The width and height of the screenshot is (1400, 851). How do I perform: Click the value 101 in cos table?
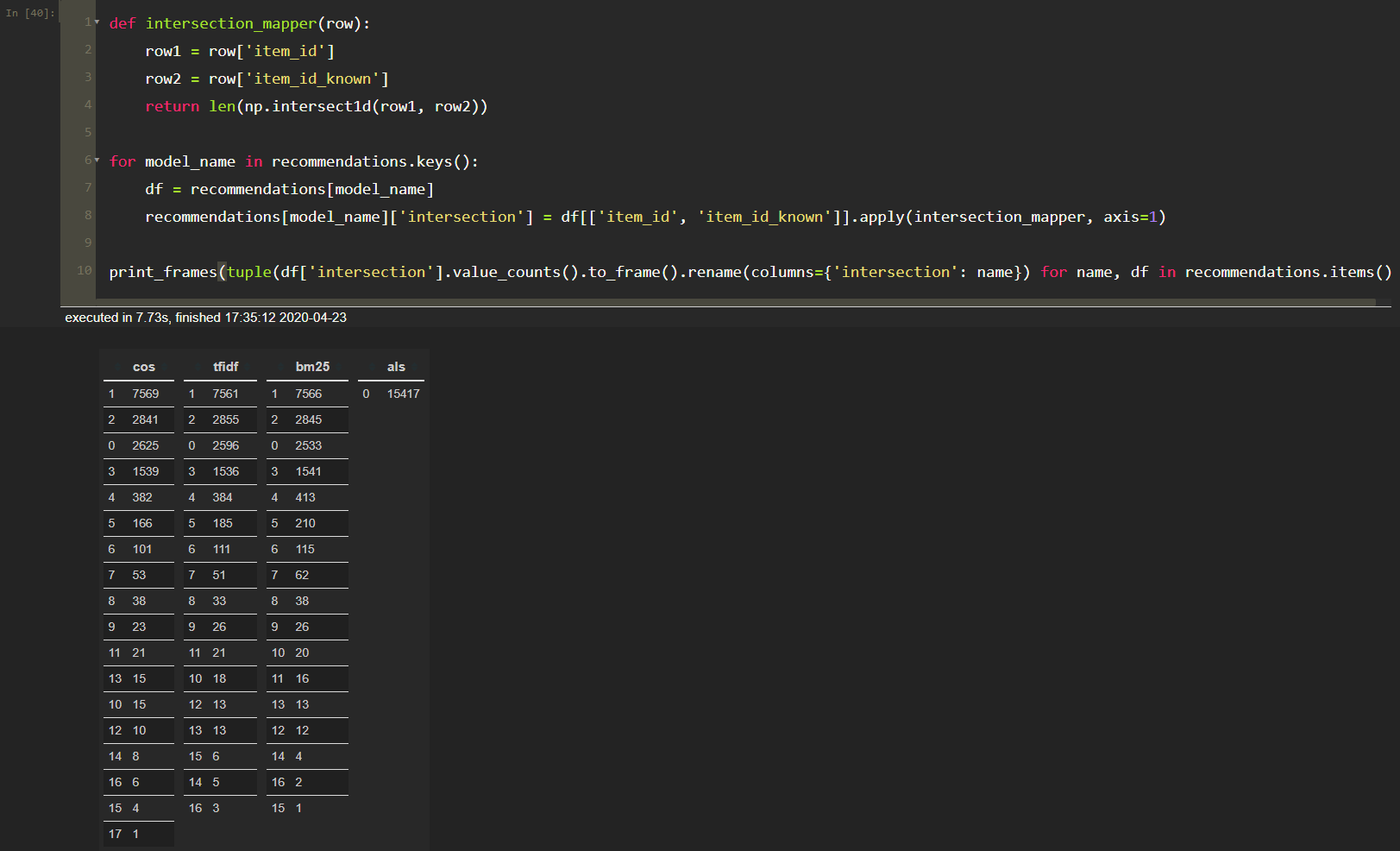[142, 549]
